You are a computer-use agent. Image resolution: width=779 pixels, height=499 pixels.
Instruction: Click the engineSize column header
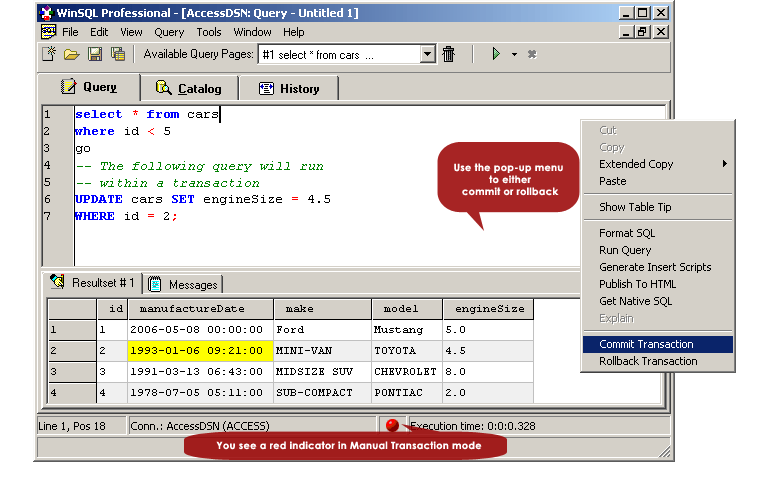488,309
